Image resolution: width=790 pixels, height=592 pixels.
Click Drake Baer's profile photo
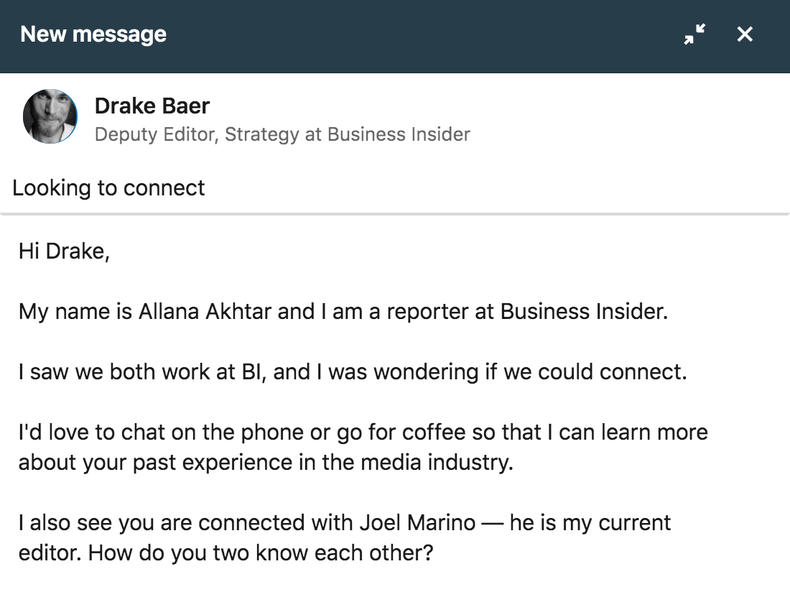(x=50, y=117)
